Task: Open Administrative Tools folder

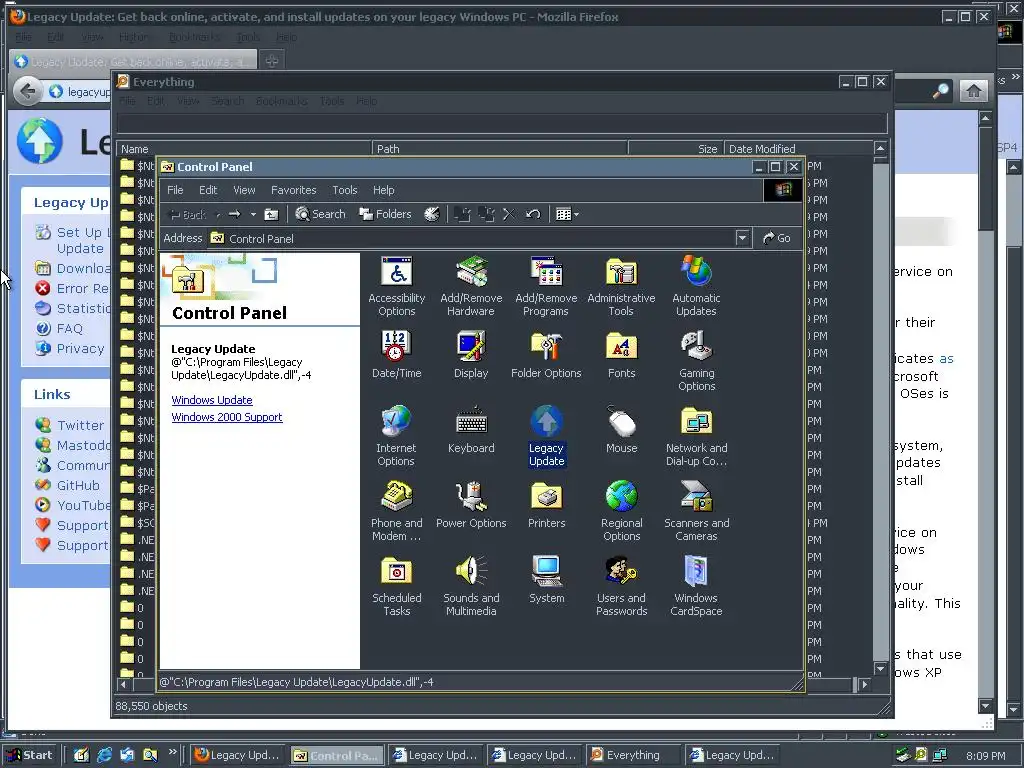Action: pos(621,287)
